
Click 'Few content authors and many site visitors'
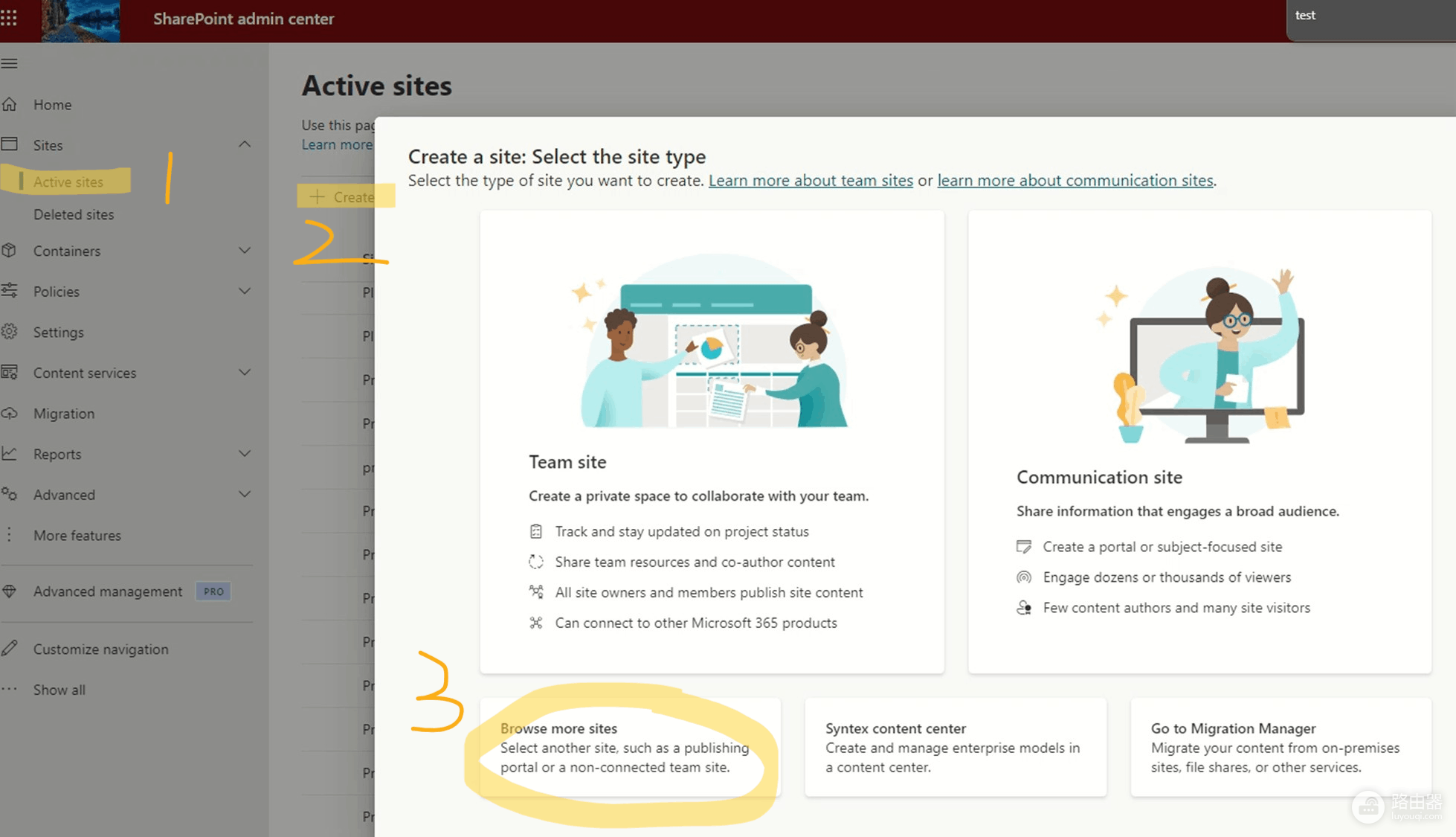(1176, 608)
